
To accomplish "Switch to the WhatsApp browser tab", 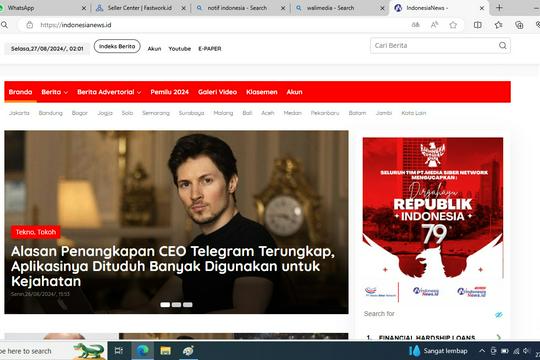I will tap(41, 8).
